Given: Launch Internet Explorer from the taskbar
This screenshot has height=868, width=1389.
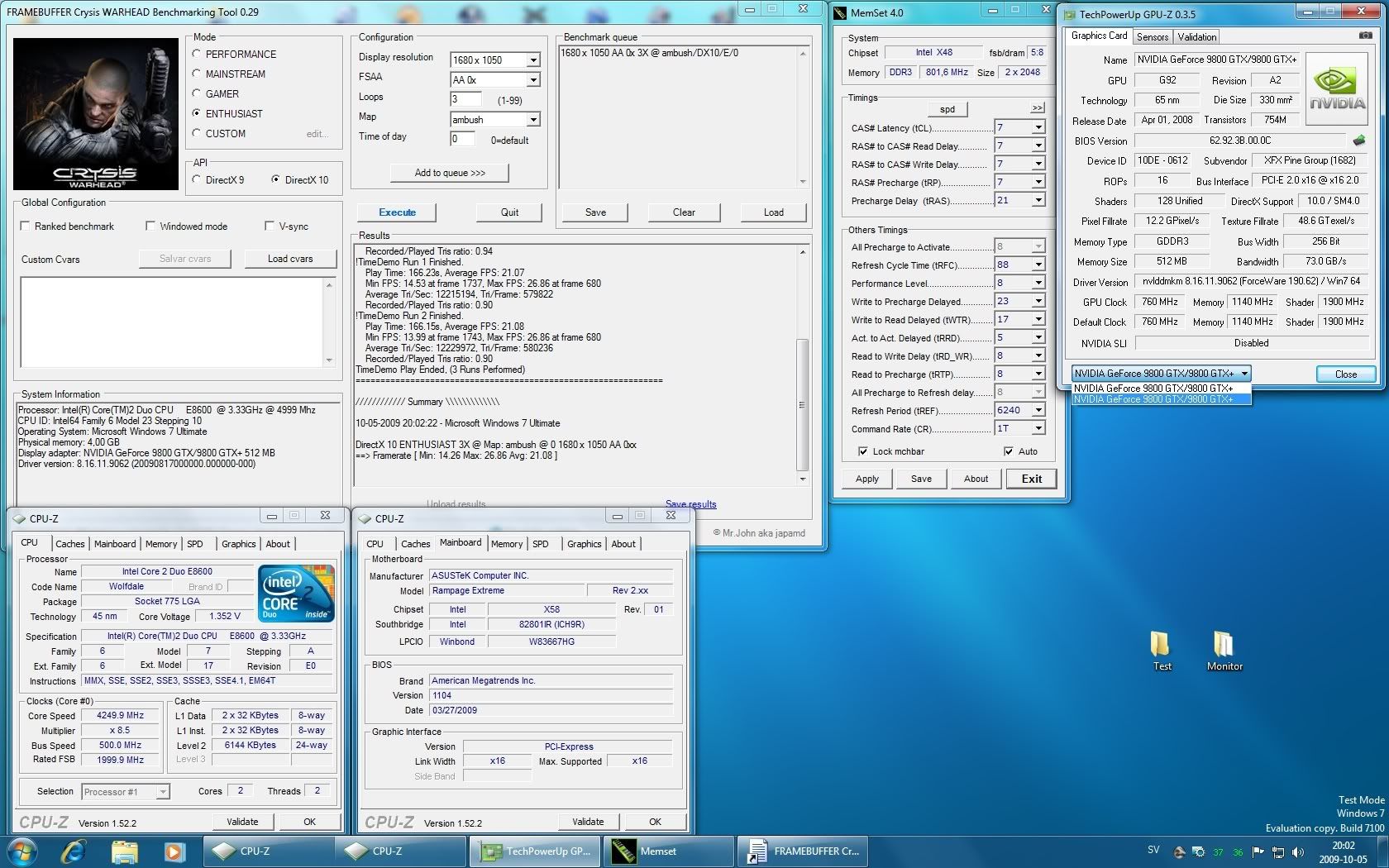Looking at the screenshot, I should click(x=74, y=851).
